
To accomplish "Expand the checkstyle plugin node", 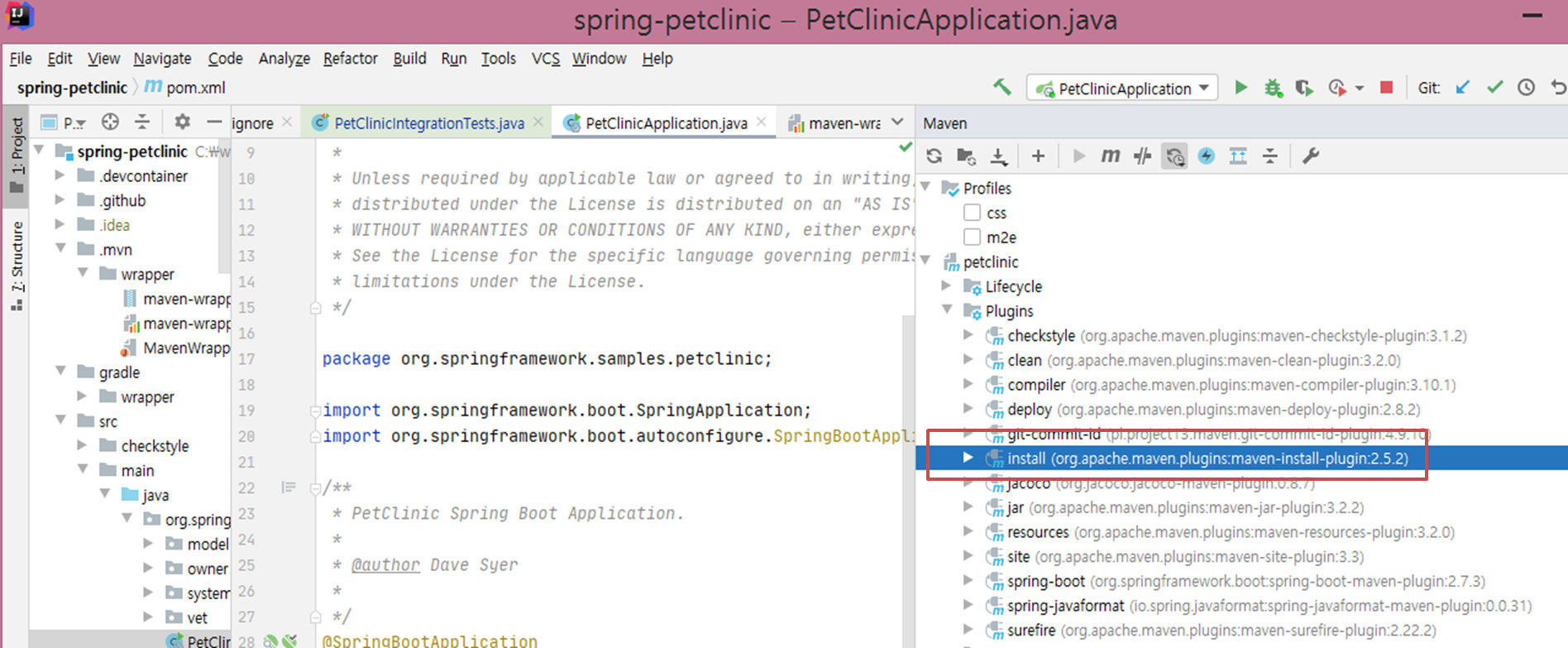I will click(x=968, y=335).
